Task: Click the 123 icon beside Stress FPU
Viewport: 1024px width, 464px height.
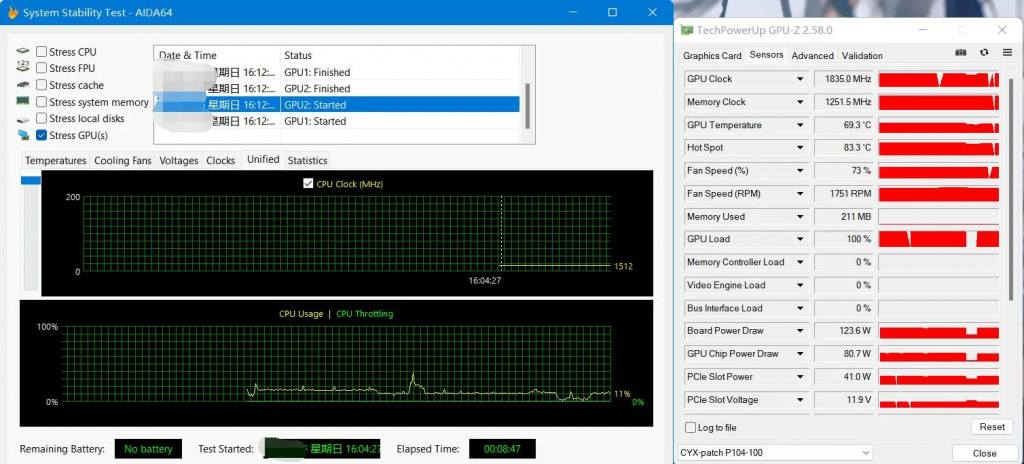Action: [x=24, y=65]
